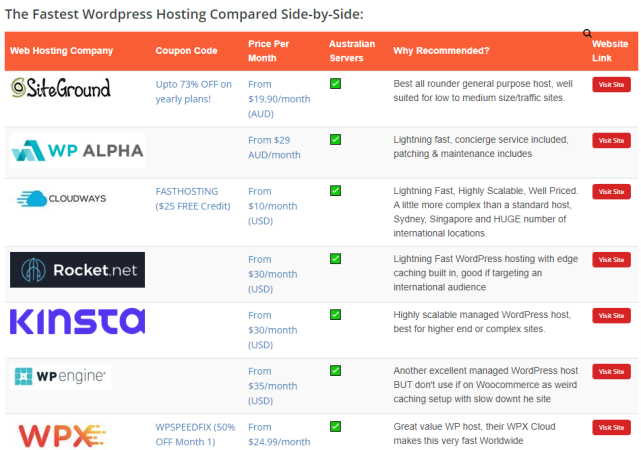
Task: Click 'Lightning Fast WordPress hosting with edge' text
Action: (x=486, y=273)
